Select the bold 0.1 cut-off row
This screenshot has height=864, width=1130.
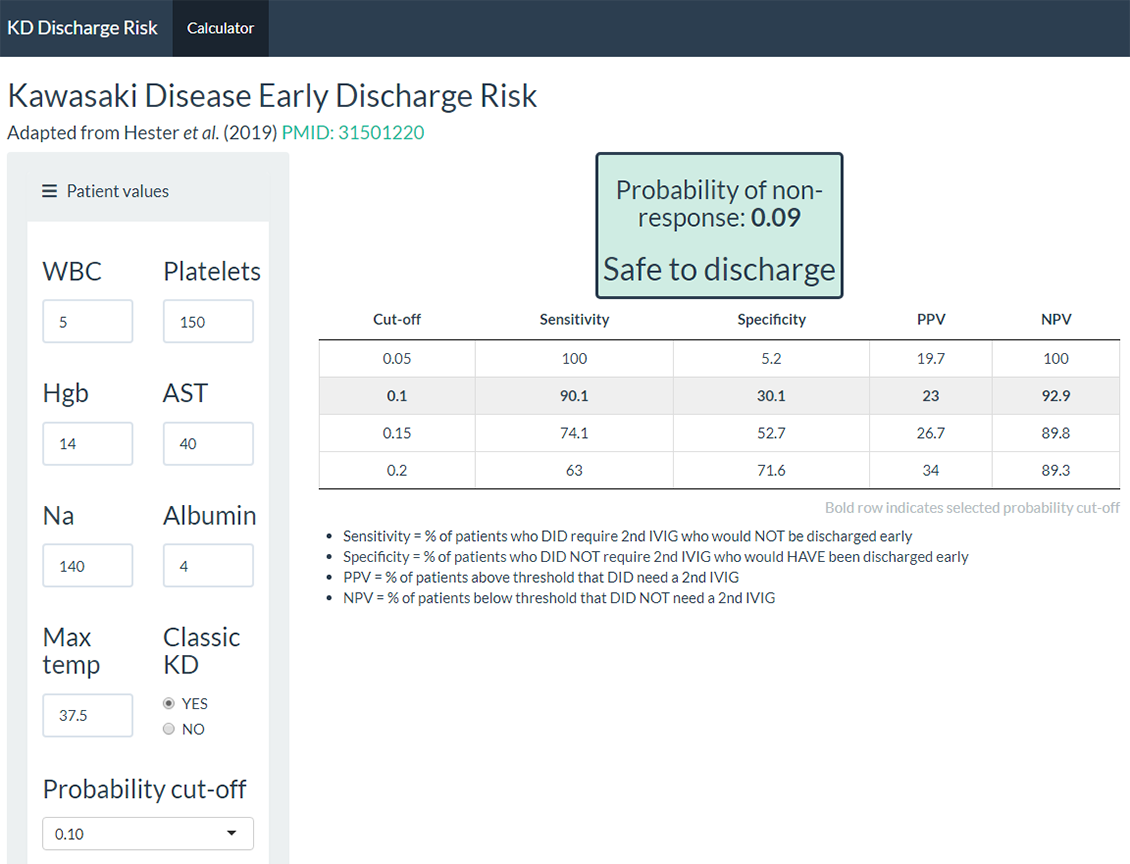[719, 396]
